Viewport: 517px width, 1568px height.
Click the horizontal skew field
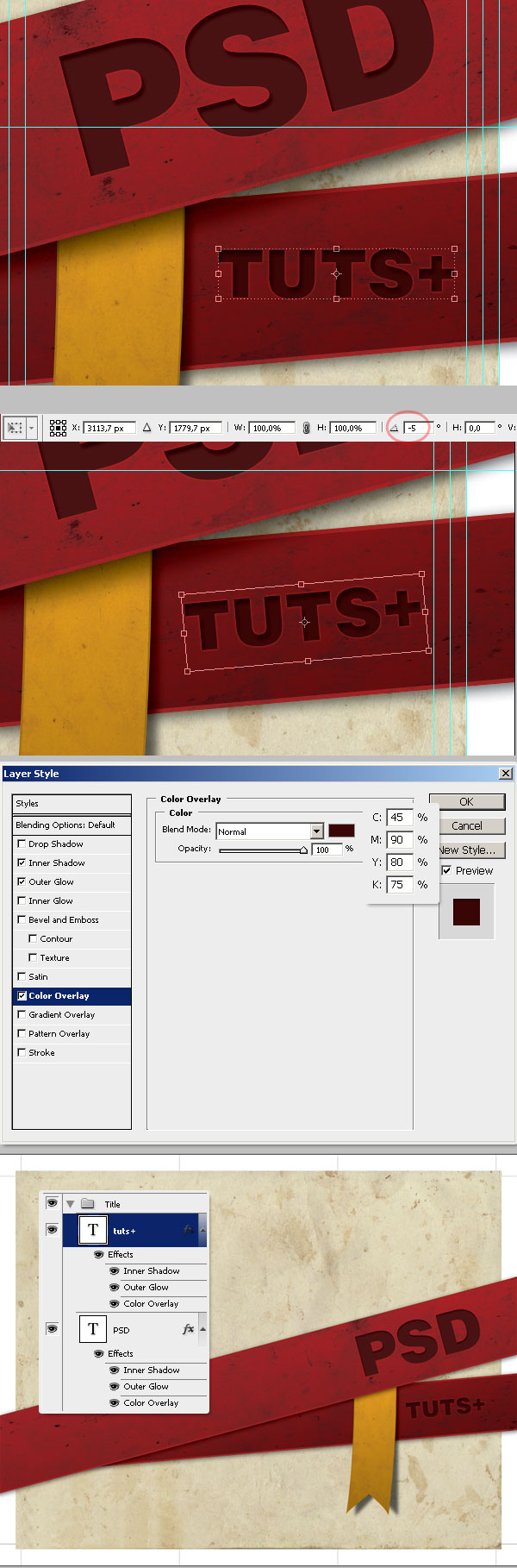pyautogui.click(x=481, y=428)
